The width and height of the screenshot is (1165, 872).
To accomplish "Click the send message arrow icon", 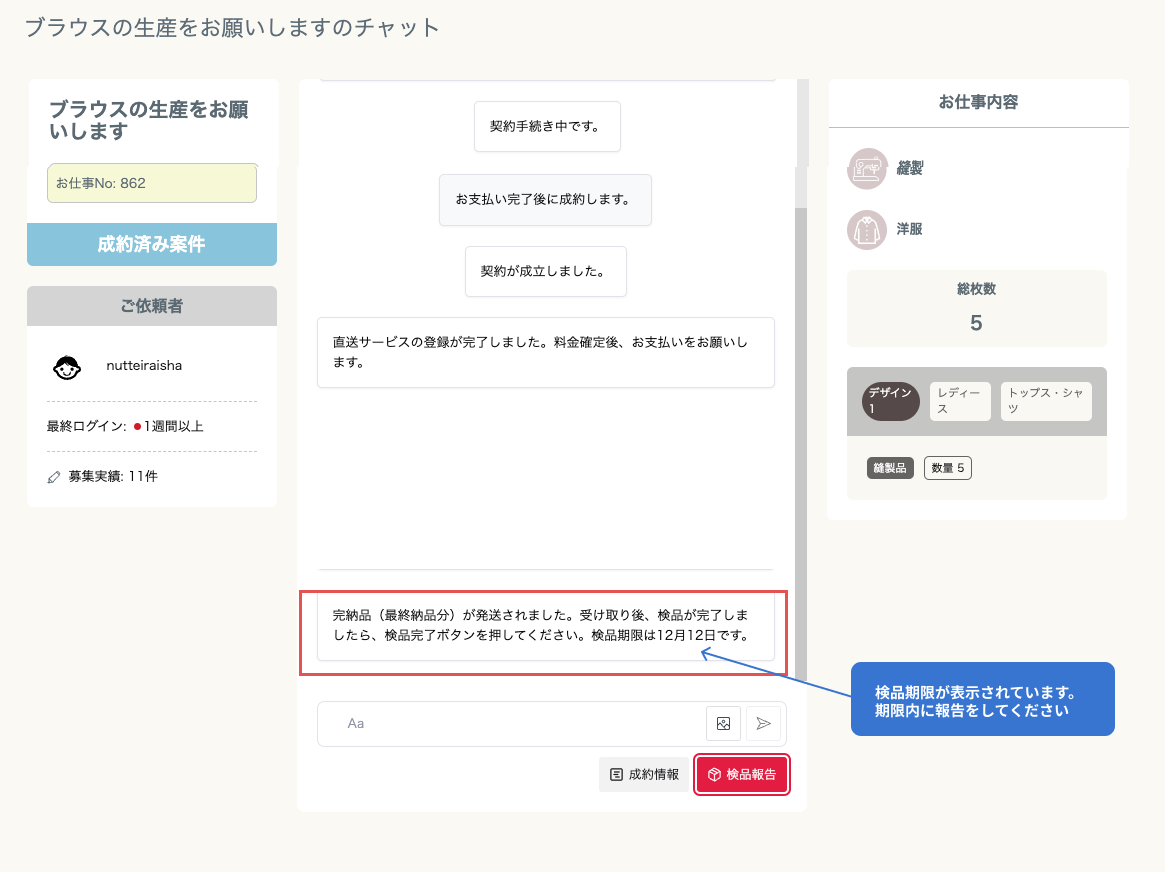I will click(x=763, y=723).
